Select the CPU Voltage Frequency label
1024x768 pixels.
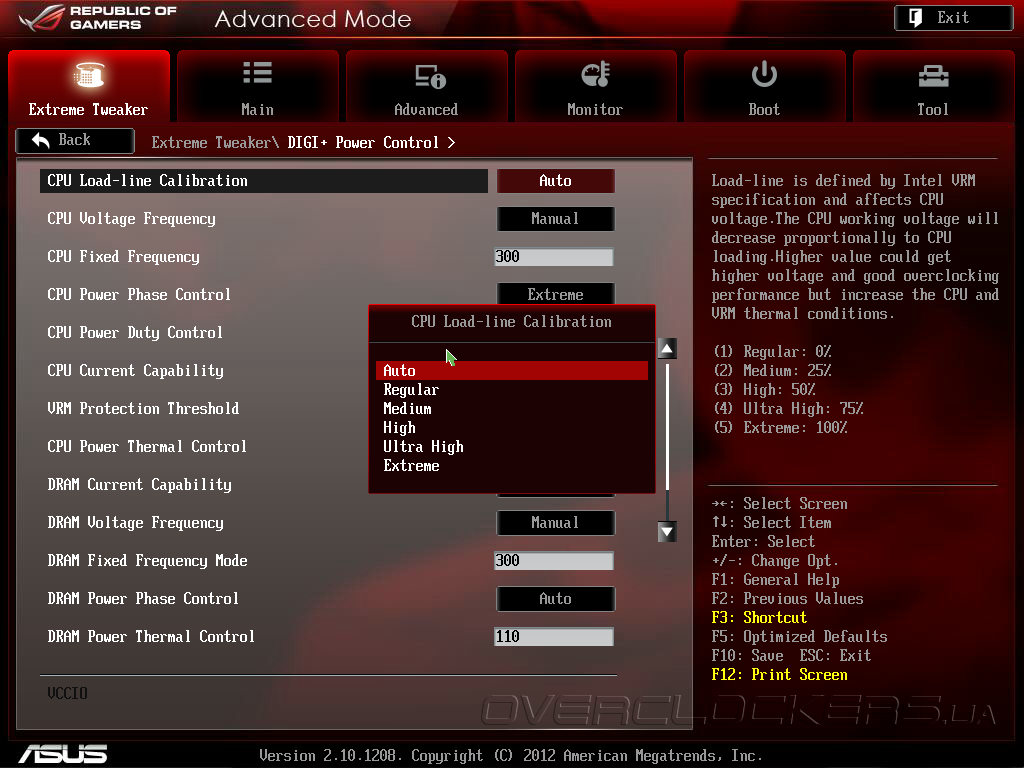pyautogui.click(x=131, y=219)
